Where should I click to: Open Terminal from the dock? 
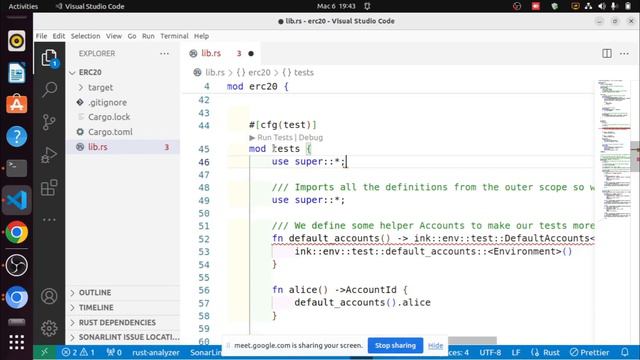17,168
